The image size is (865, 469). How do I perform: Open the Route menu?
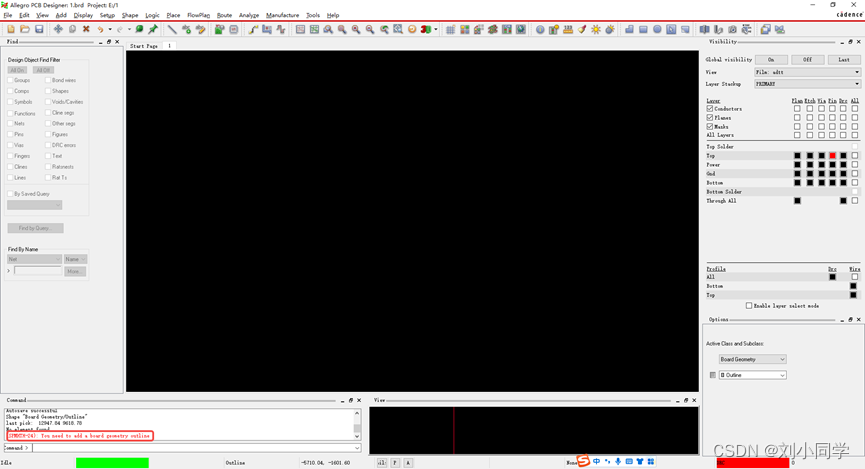point(224,15)
